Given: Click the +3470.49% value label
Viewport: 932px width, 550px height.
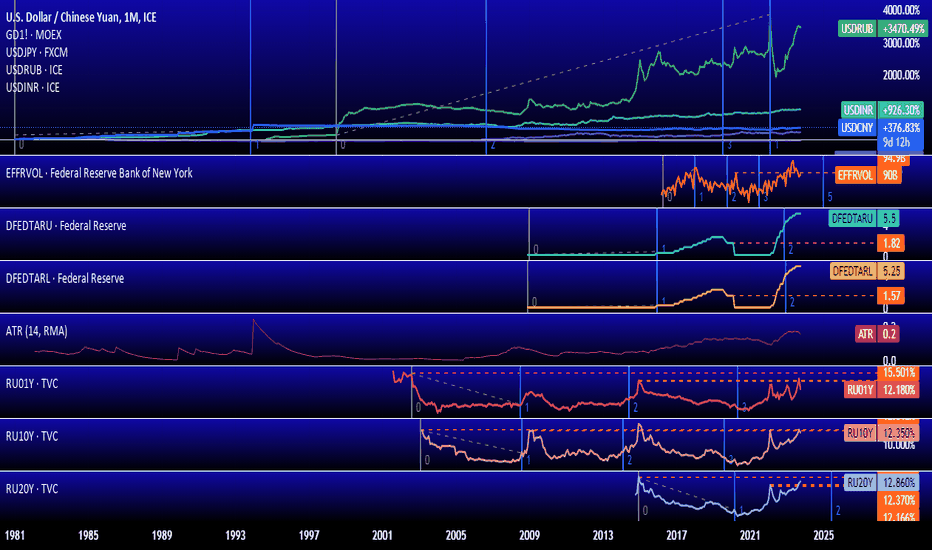Looking at the screenshot, I should click(902, 29).
